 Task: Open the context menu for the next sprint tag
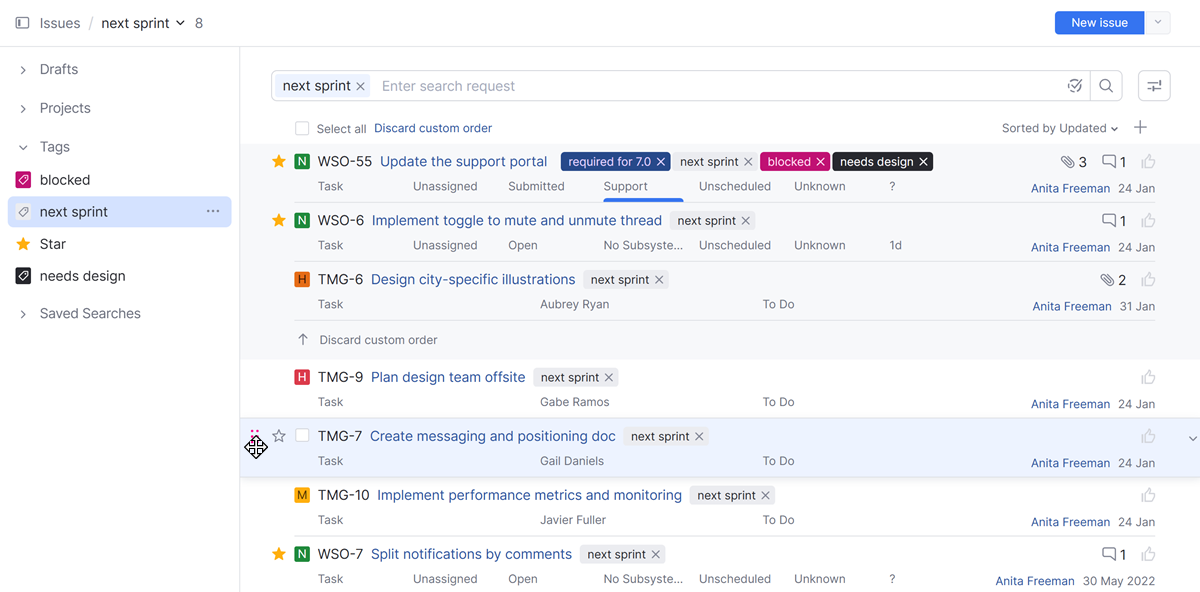pyautogui.click(x=213, y=211)
